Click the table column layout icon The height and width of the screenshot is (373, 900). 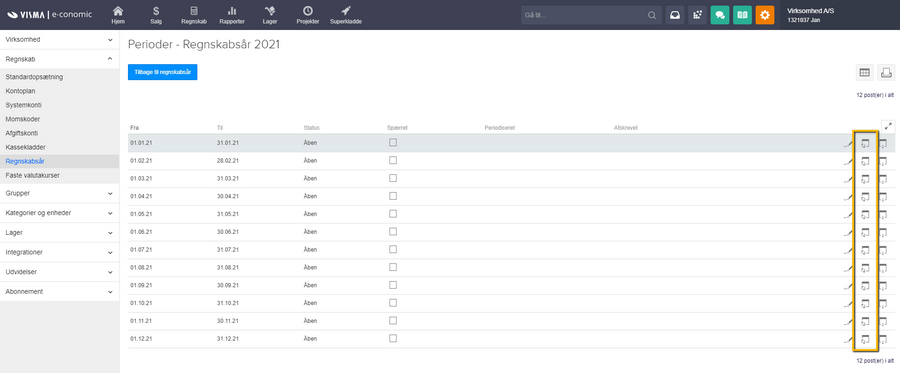[864, 72]
